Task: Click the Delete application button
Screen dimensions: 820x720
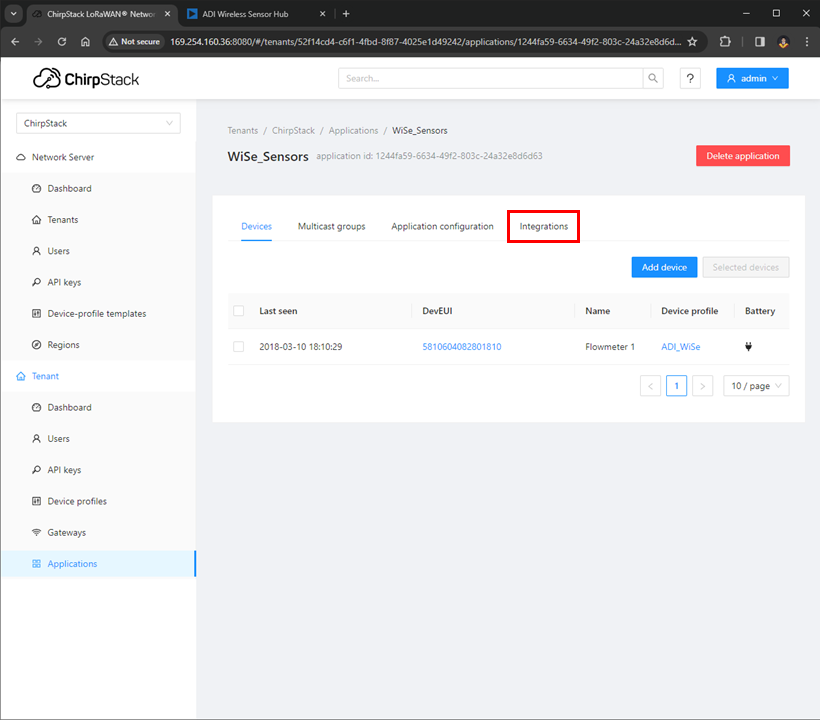Action: tap(742, 156)
